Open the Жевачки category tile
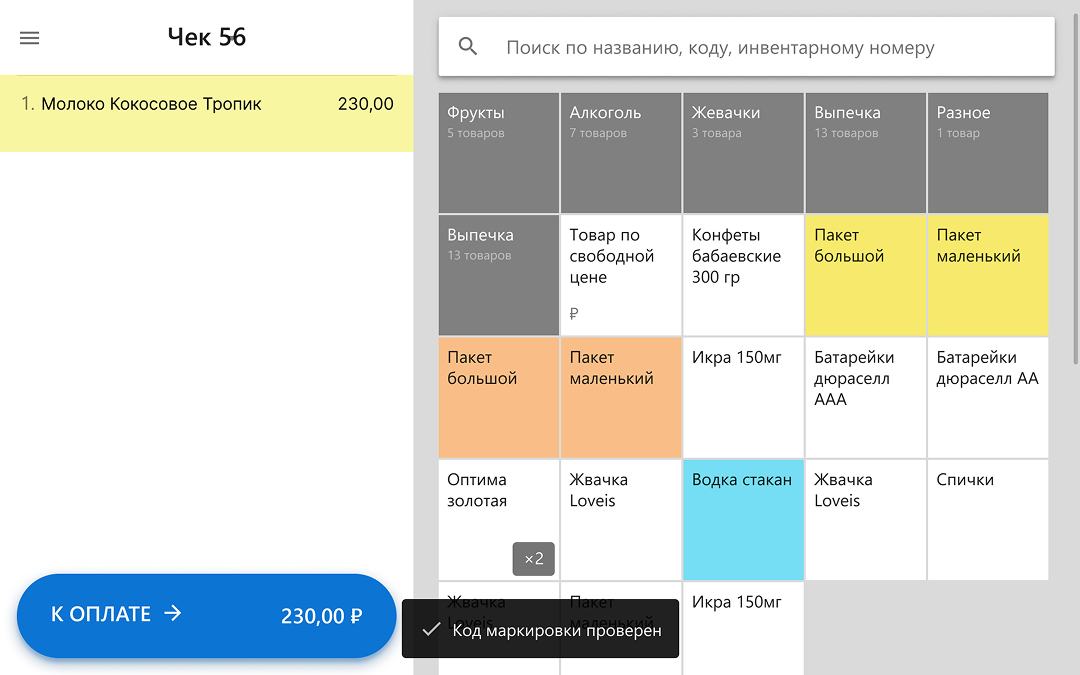Image resolution: width=1080 pixels, height=675 pixels. [x=743, y=153]
